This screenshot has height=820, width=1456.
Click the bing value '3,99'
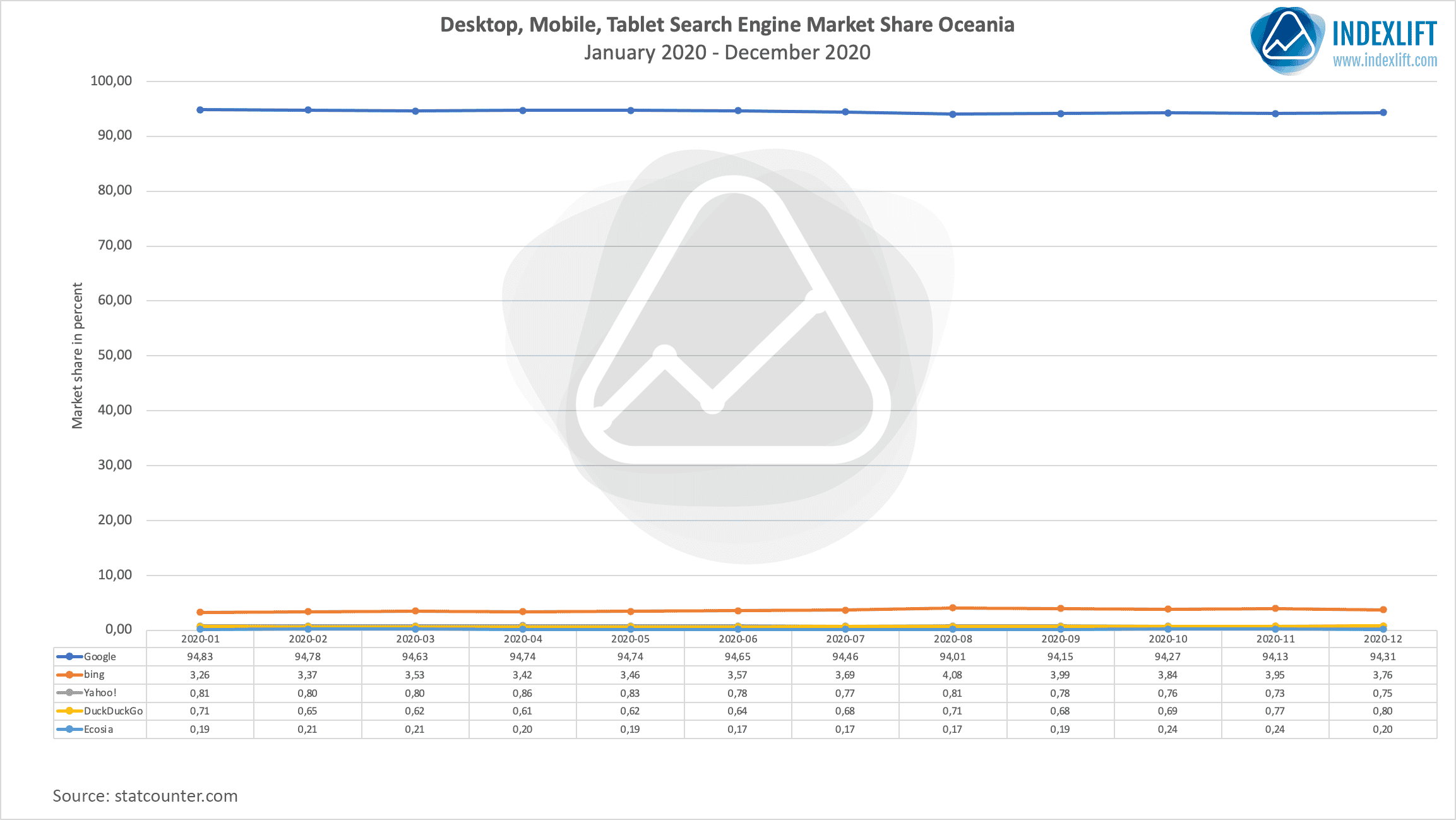(1060, 675)
